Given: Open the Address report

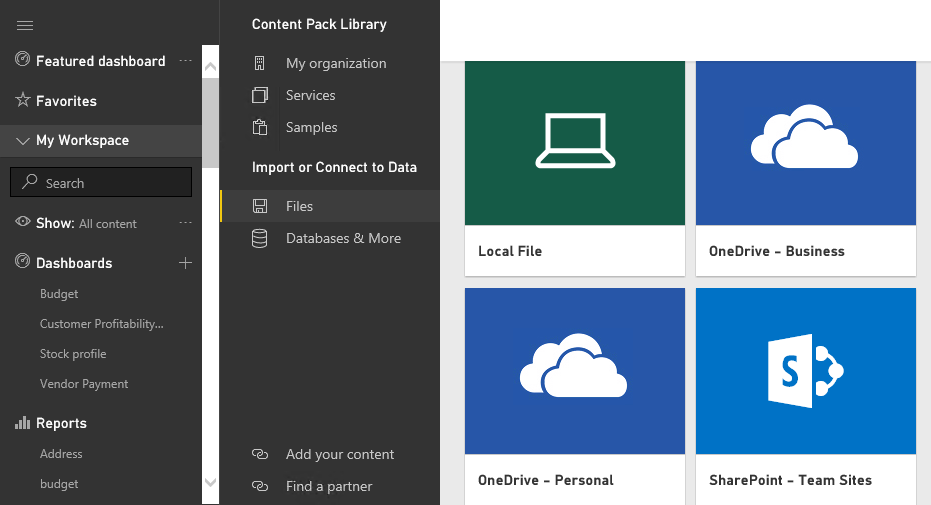Looking at the screenshot, I should coord(61,454).
